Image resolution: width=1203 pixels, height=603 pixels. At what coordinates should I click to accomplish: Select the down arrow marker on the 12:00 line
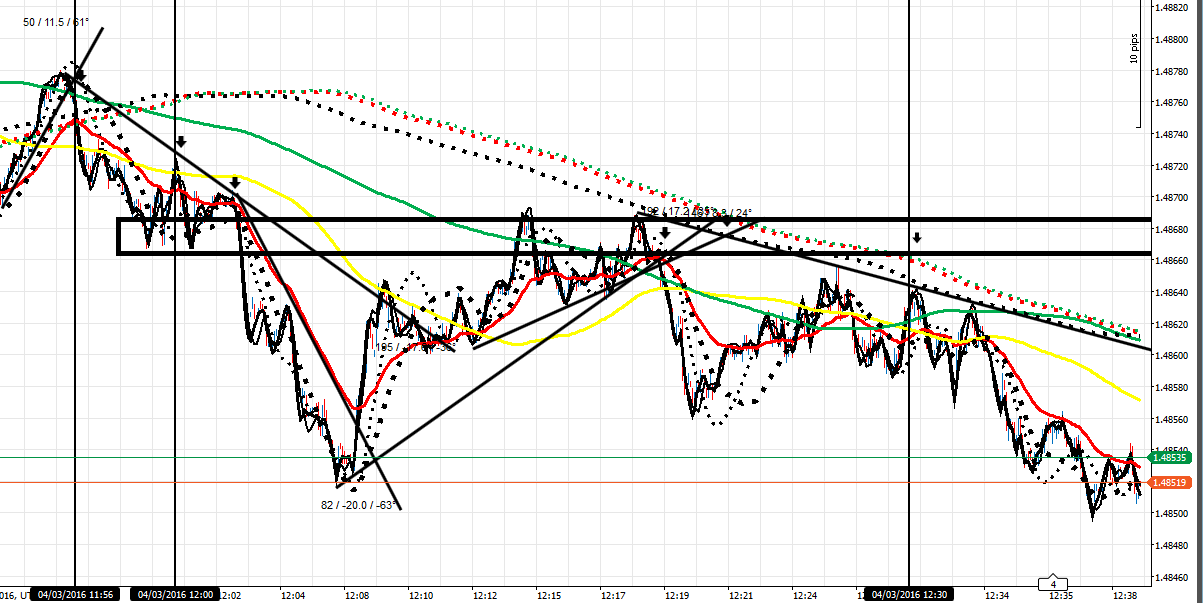click(181, 142)
